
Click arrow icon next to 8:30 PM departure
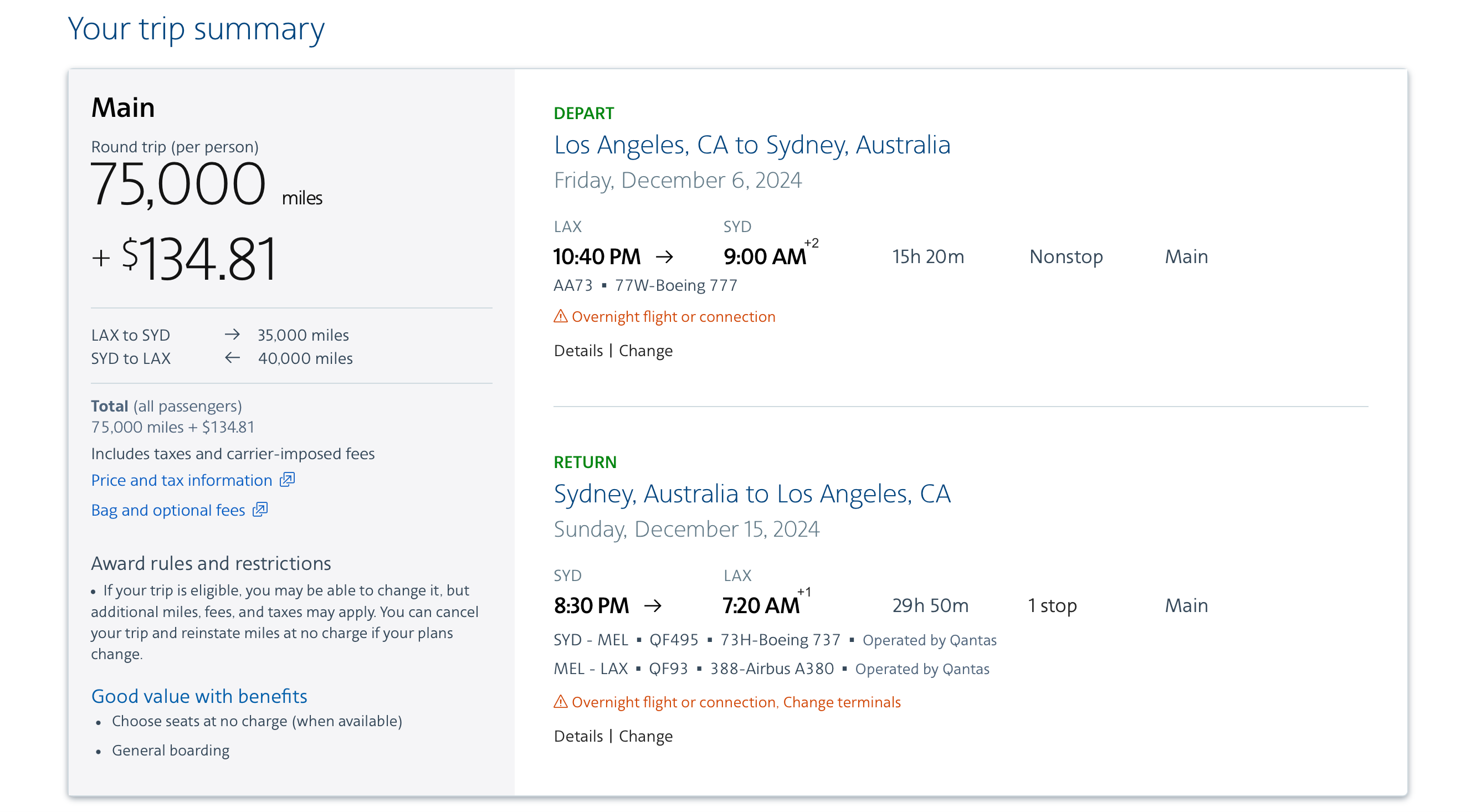[x=653, y=605]
